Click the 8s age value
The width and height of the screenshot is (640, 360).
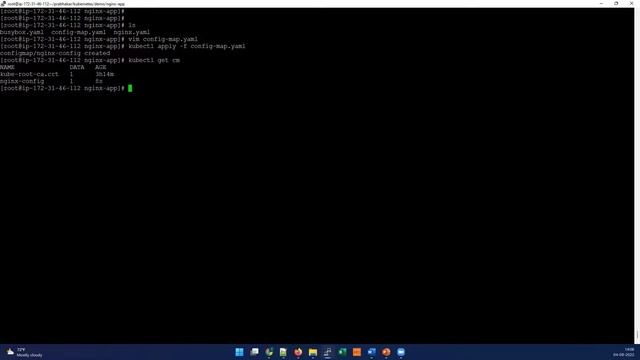click(99, 81)
